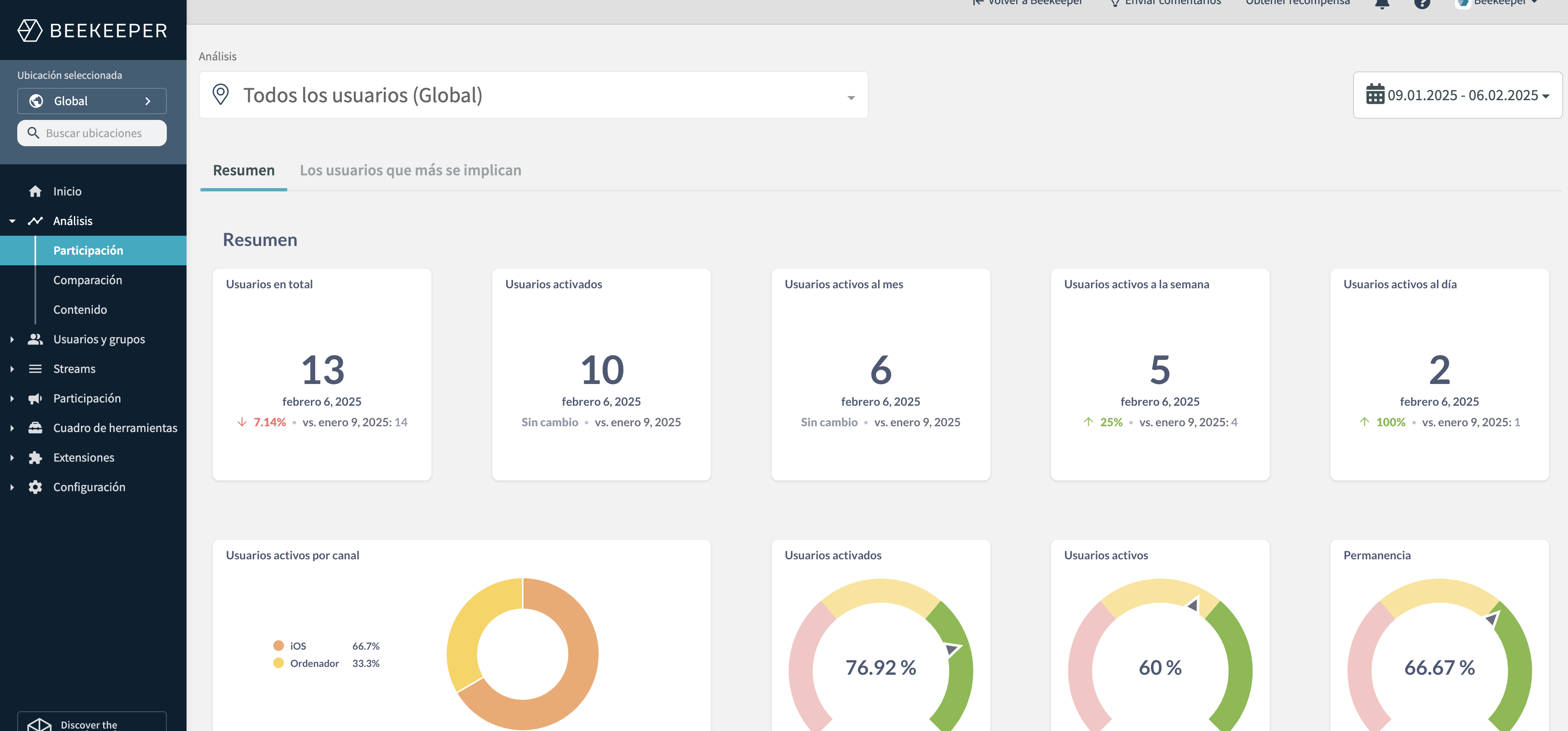
Task: Click the globe icon in Global location selector
Action: [37, 101]
